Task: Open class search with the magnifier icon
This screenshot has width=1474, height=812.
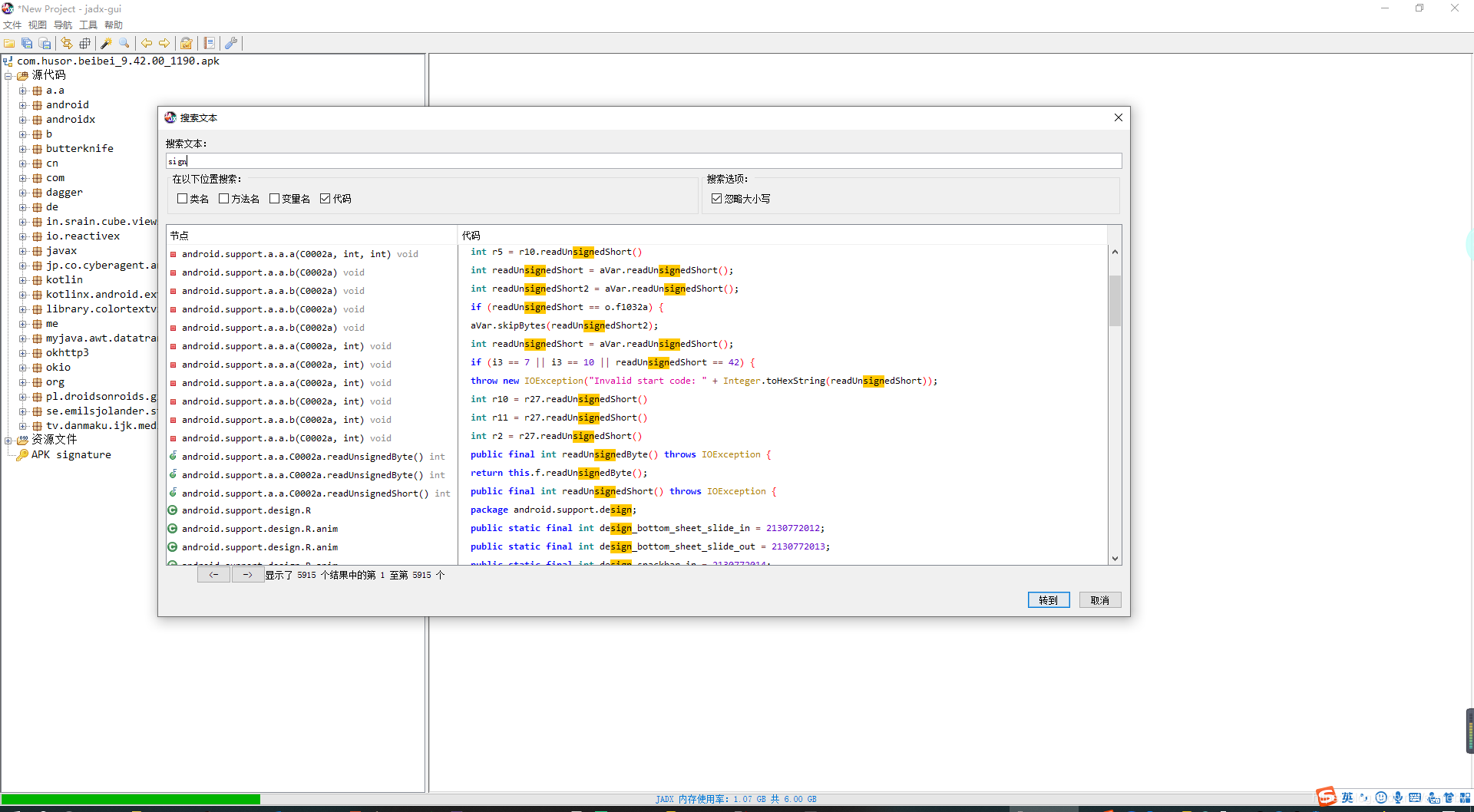Action: tap(124, 43)
